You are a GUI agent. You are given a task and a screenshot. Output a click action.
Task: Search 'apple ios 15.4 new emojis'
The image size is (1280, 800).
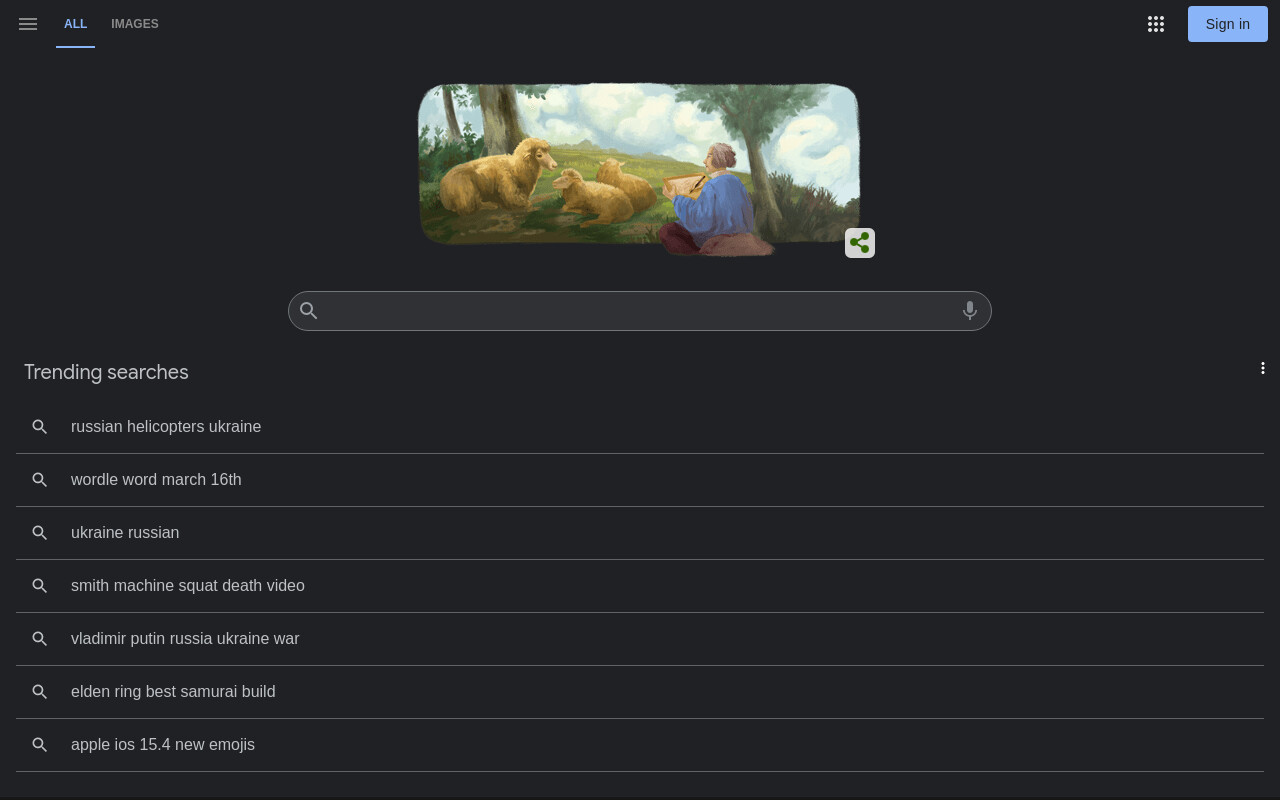640,745
